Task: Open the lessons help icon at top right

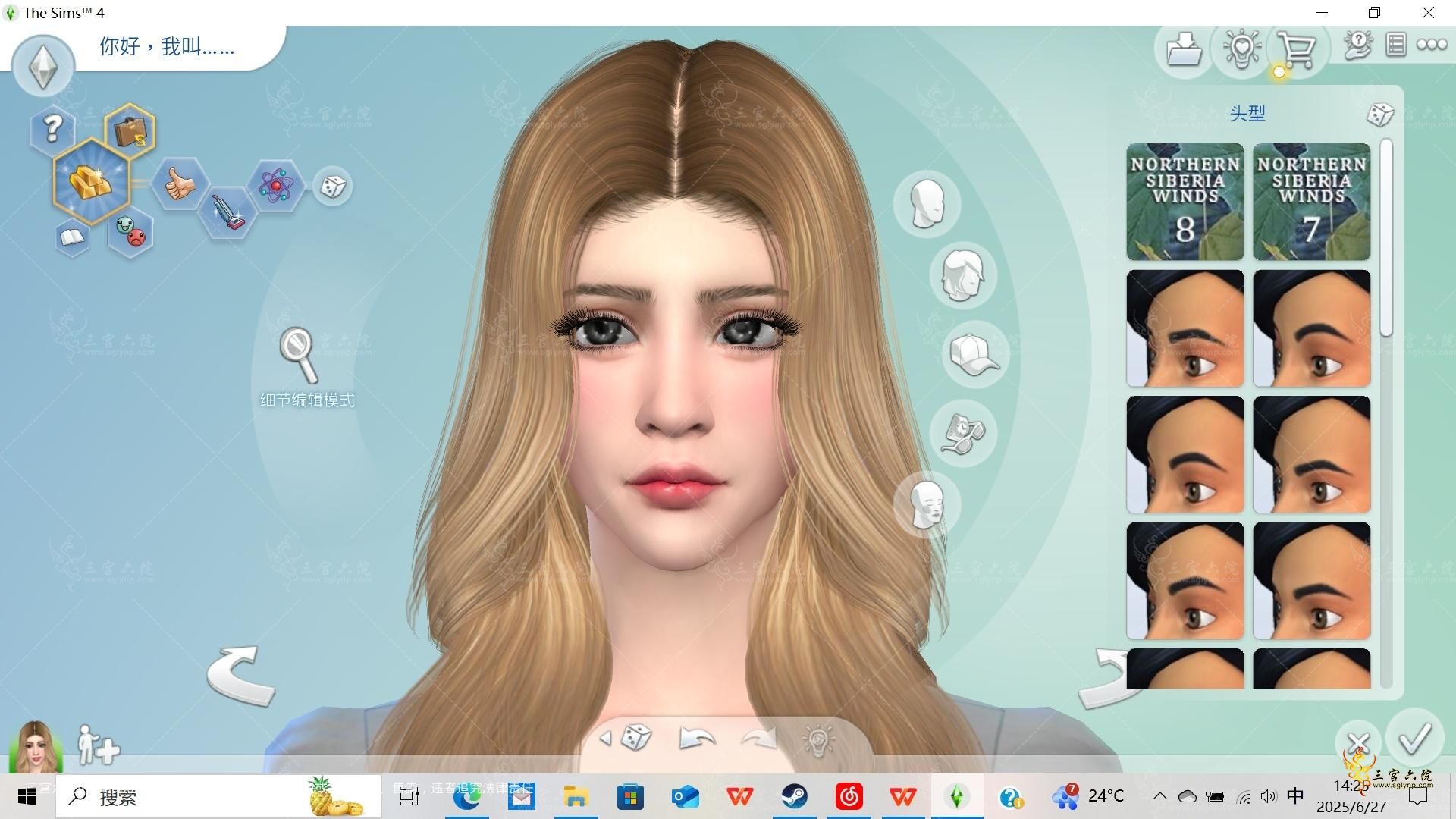Action: click(1357, 45)
